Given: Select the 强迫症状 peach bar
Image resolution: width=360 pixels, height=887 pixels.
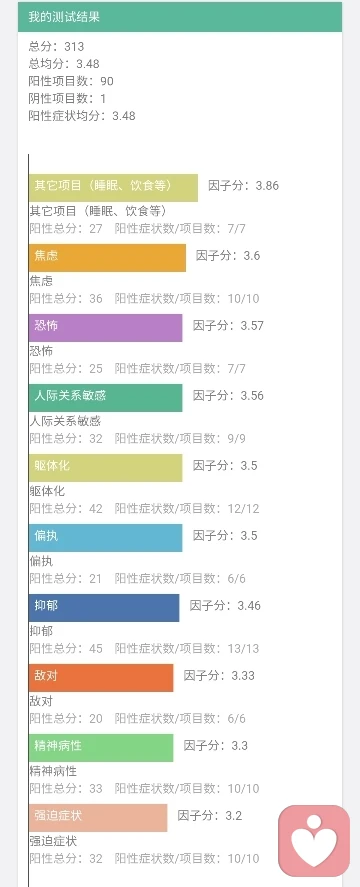Looking at the screenshot, I should pyautogui.click(x=98, y=818).
